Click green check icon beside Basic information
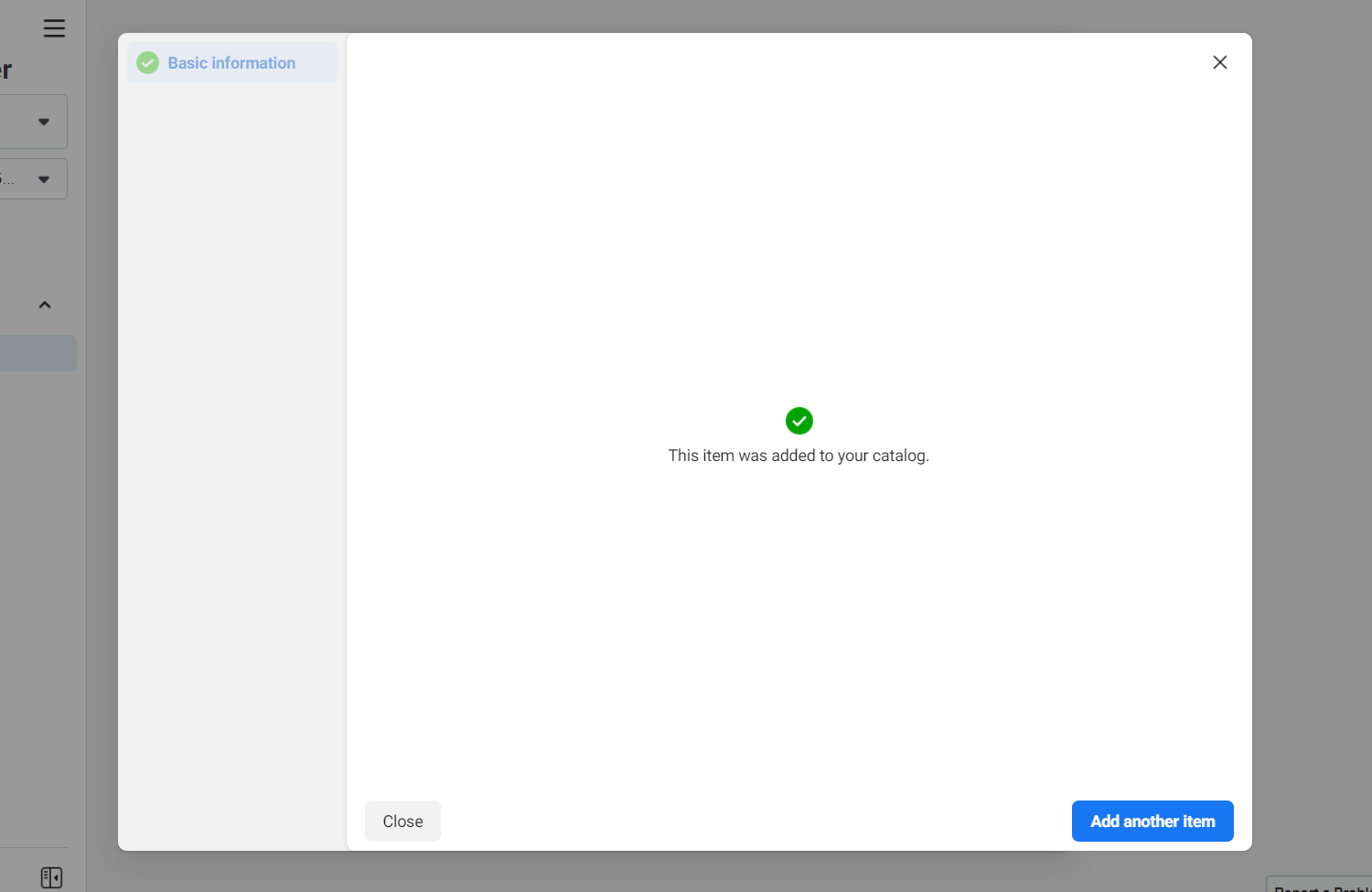1372x892 pixels. (x=147, y=63)
